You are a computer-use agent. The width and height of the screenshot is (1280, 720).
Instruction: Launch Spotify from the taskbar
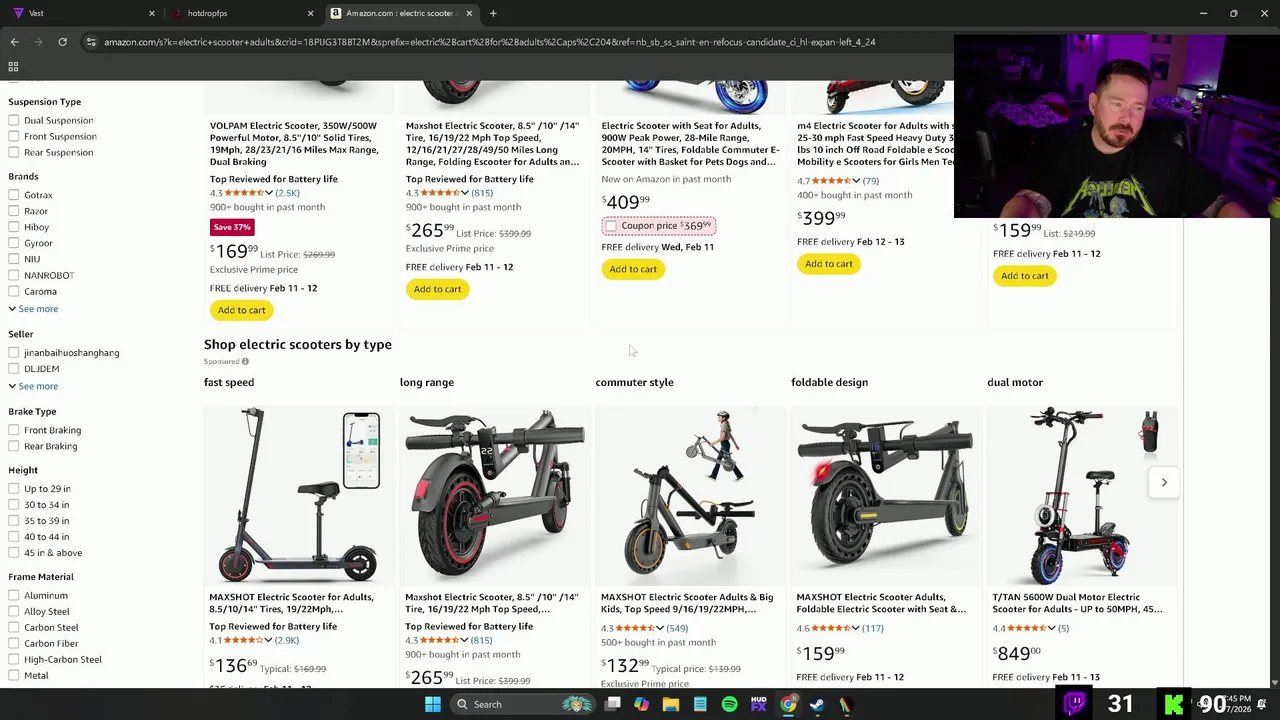click(729, 704)
